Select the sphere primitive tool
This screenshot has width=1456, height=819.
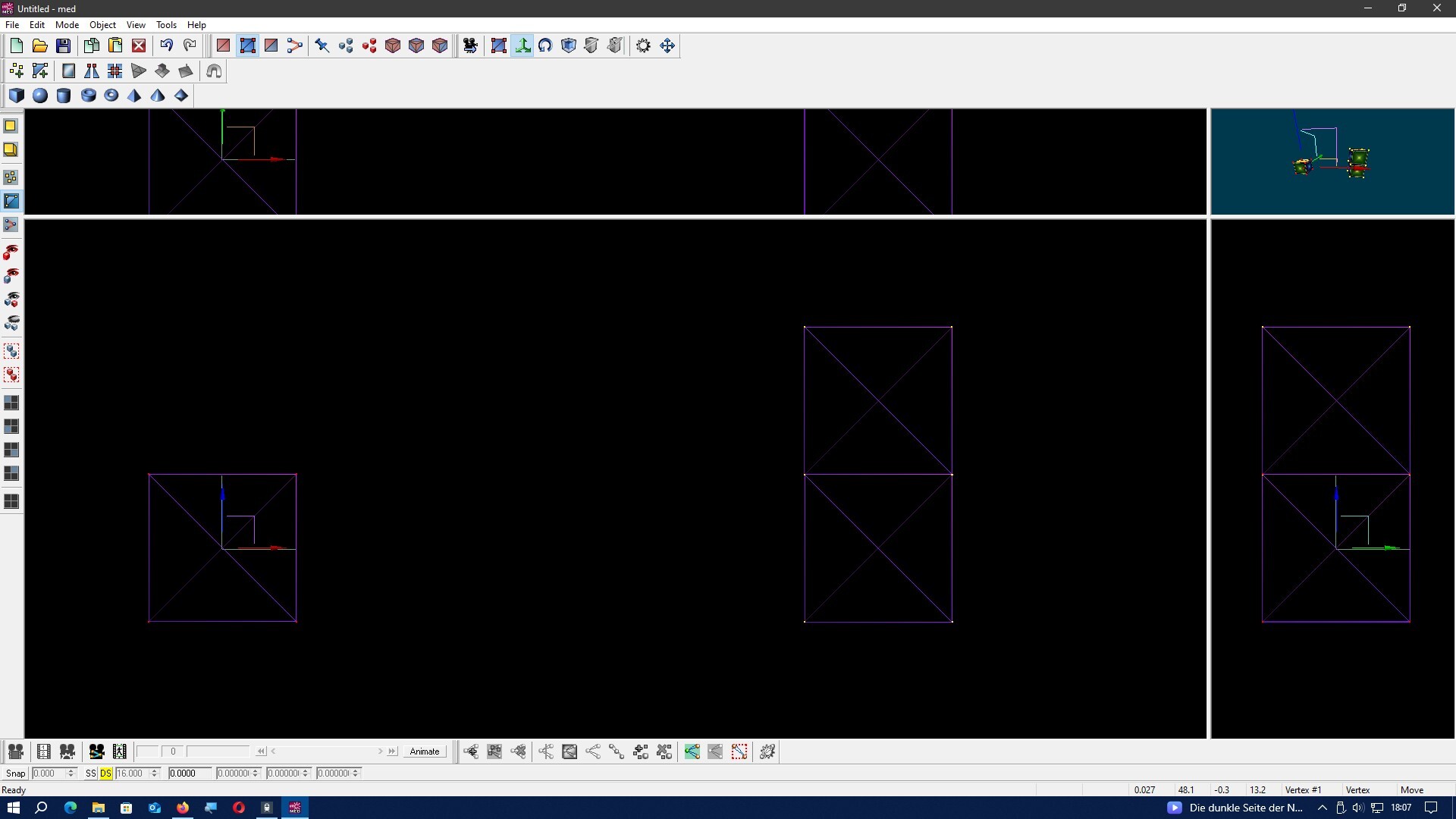coord(40,96)
